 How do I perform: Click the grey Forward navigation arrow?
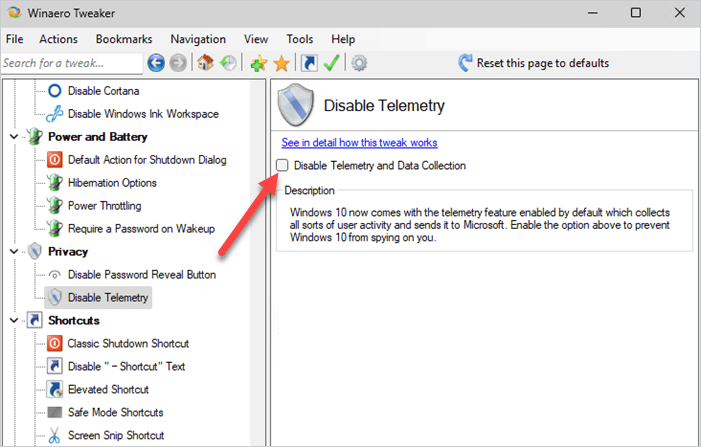click(178, 63)
